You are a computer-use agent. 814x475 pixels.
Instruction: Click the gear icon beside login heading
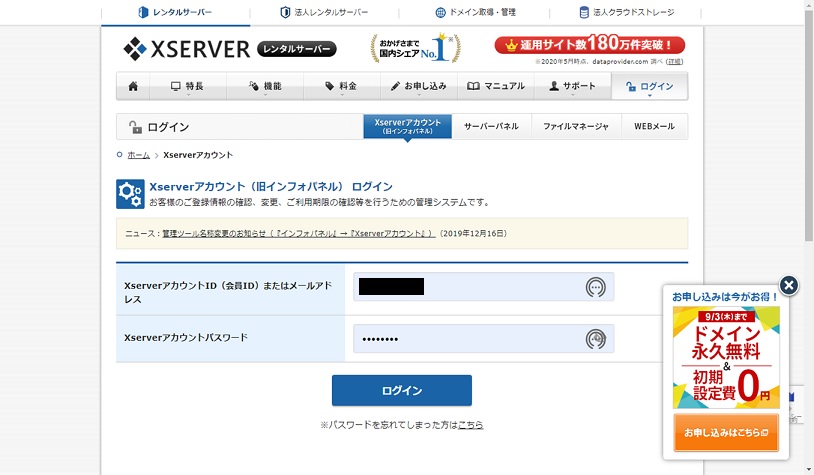coord(130,194)
